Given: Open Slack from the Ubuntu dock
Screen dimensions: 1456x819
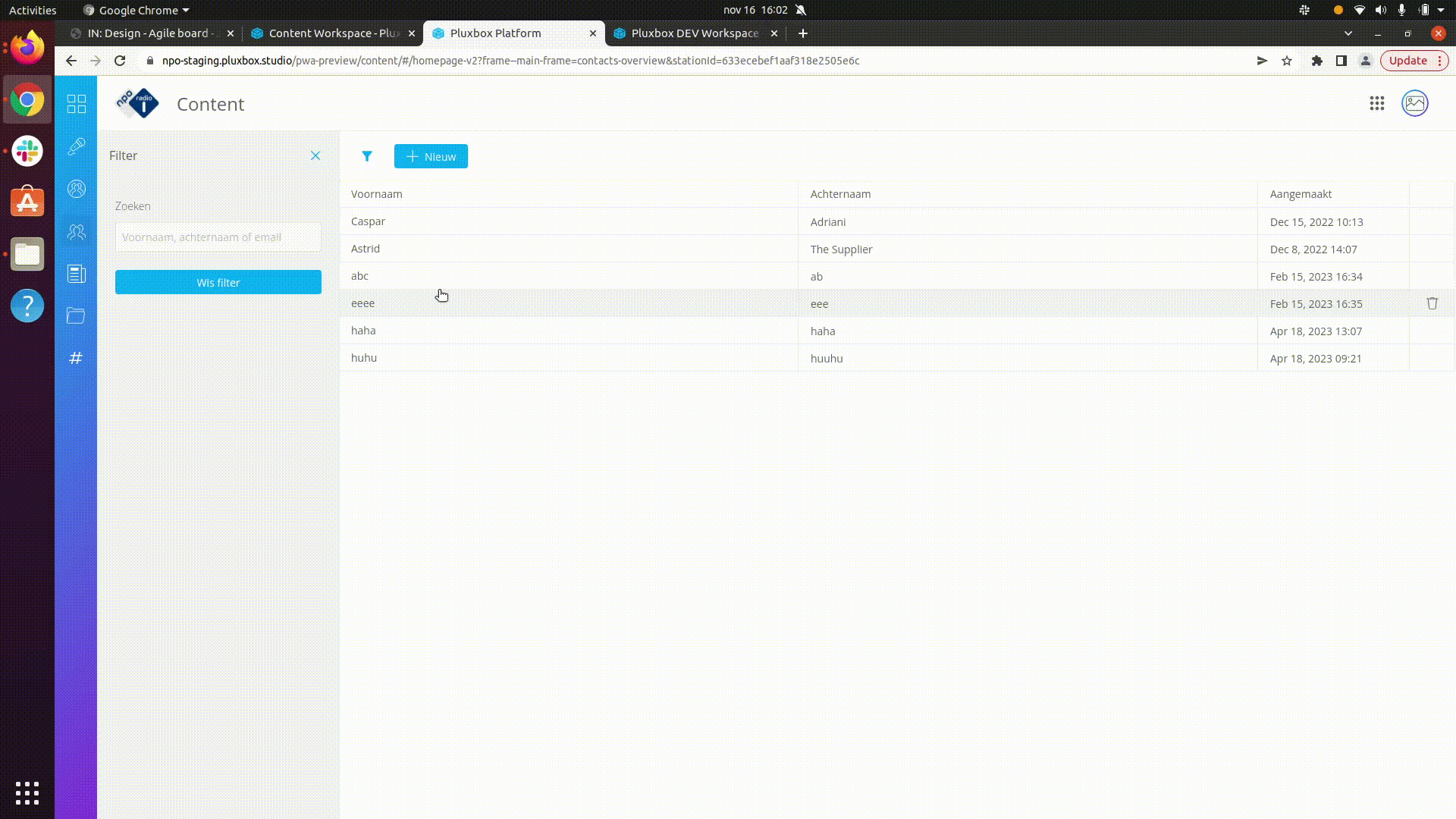Looking at the screenshot, I should point(27,151).
